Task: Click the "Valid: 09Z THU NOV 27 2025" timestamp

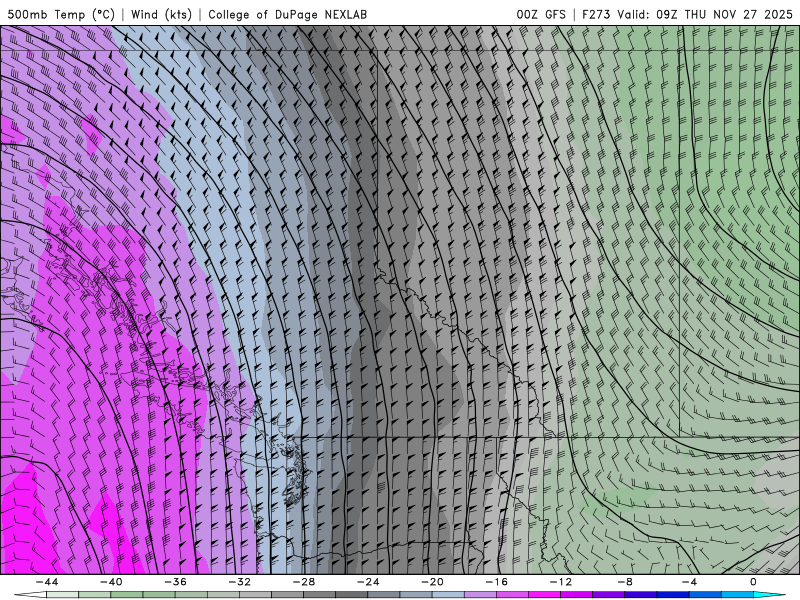Action: 705,14
